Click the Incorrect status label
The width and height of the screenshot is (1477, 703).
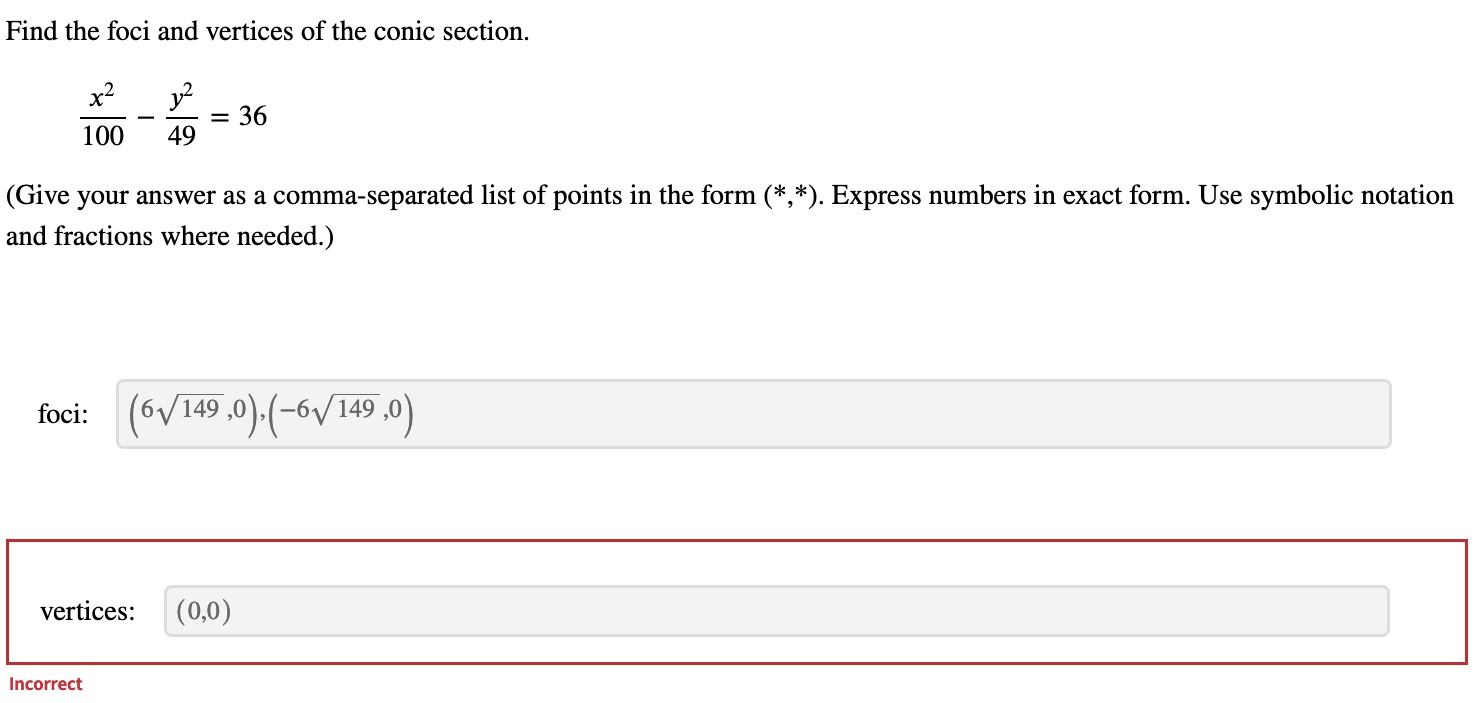pos(44,684)
